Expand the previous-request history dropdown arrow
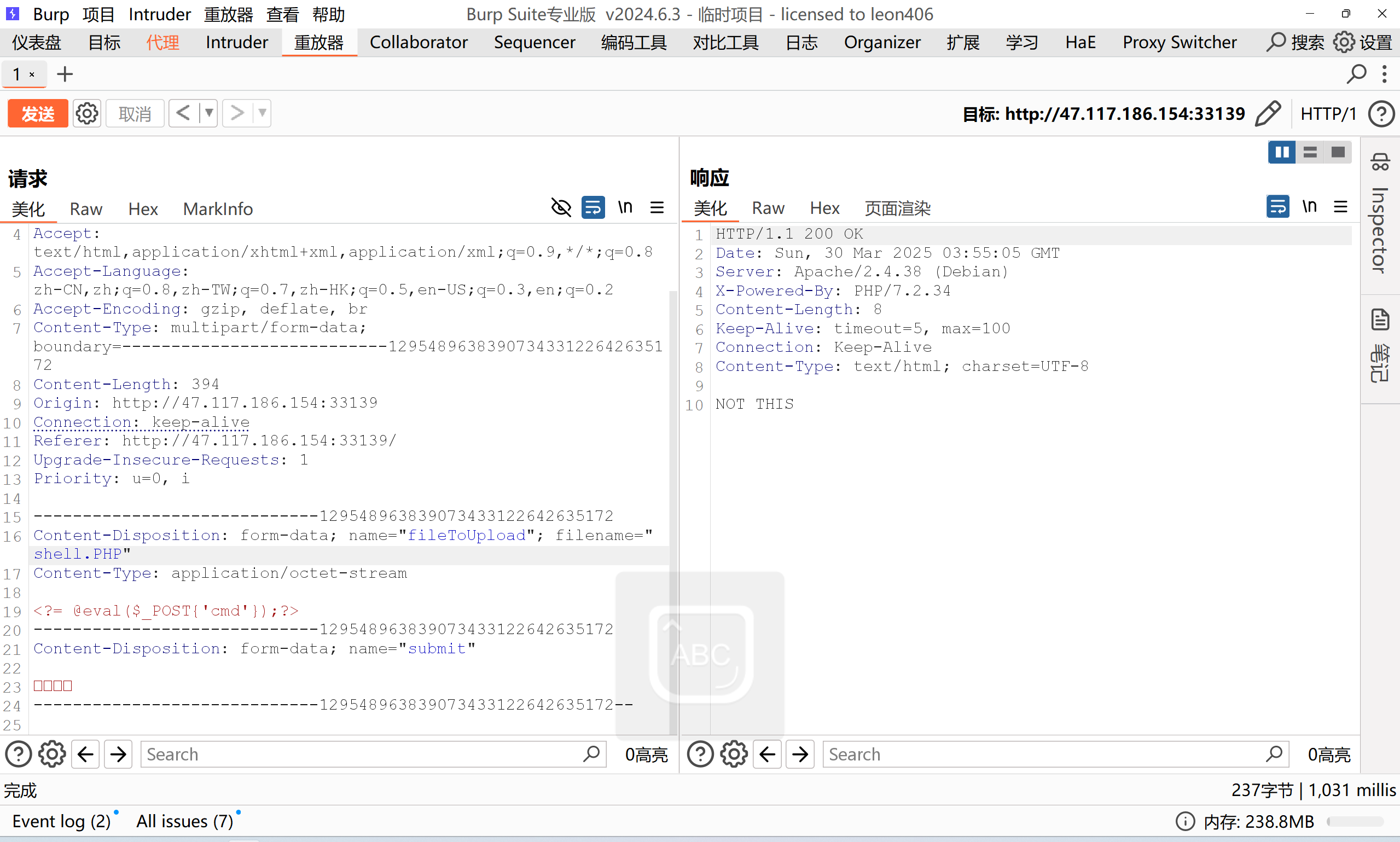The height and width of the screenshot is (842, 1400). (209, 113)
